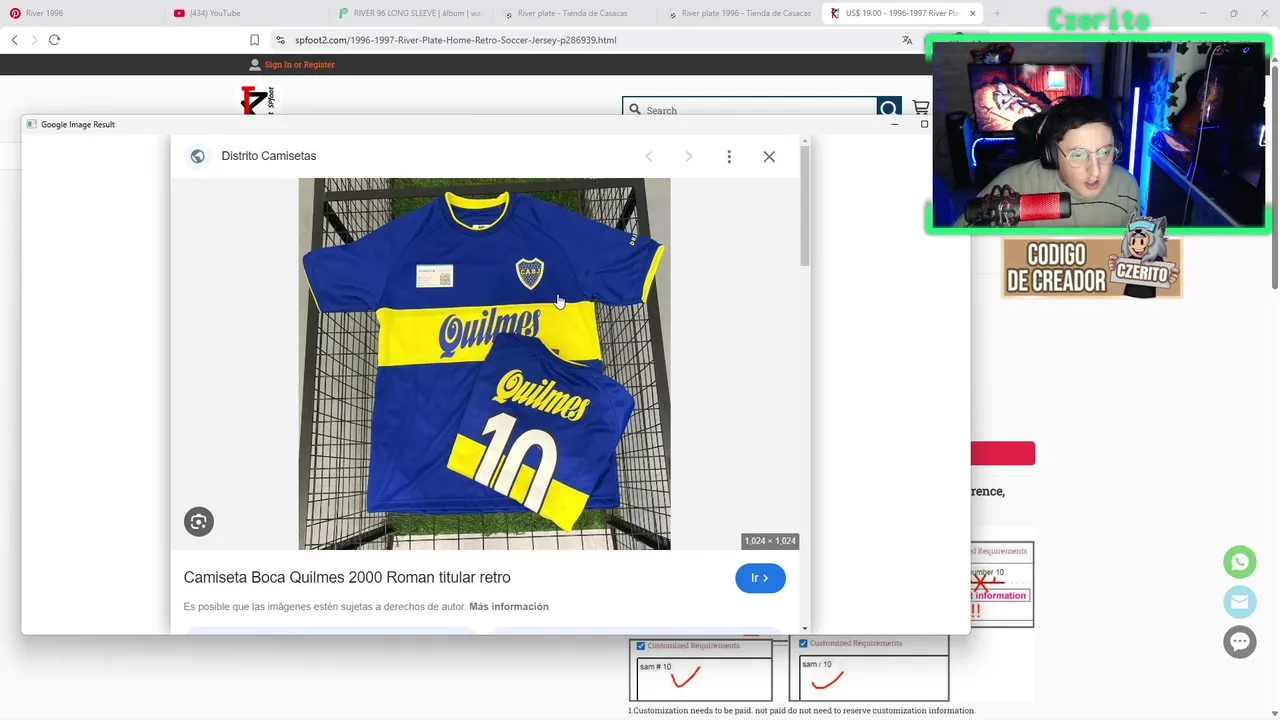Viewport: 1280px width, 720px height.
Task: Open a new browser tab with plus
Action: pos(997,13)
